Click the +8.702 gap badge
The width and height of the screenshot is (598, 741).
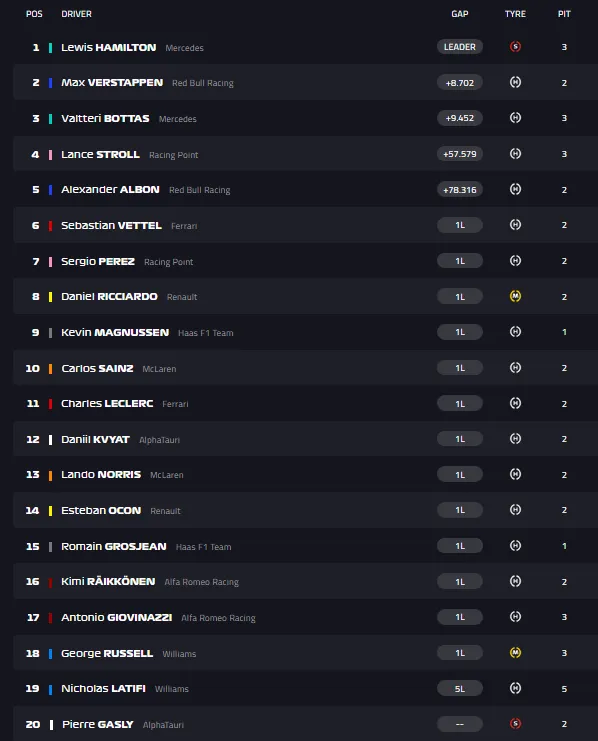(x=459, y=83)
